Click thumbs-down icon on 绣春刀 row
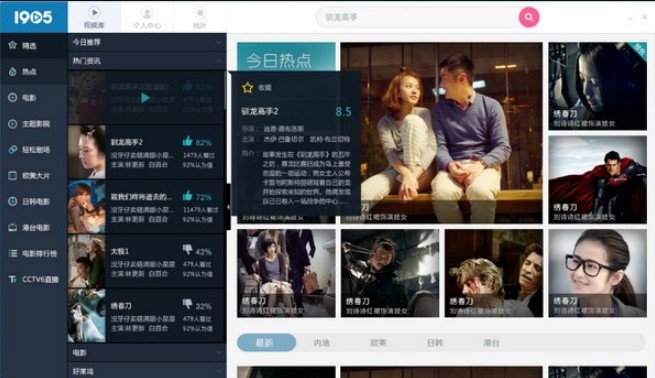655x378 pixels. click(188, 304)
